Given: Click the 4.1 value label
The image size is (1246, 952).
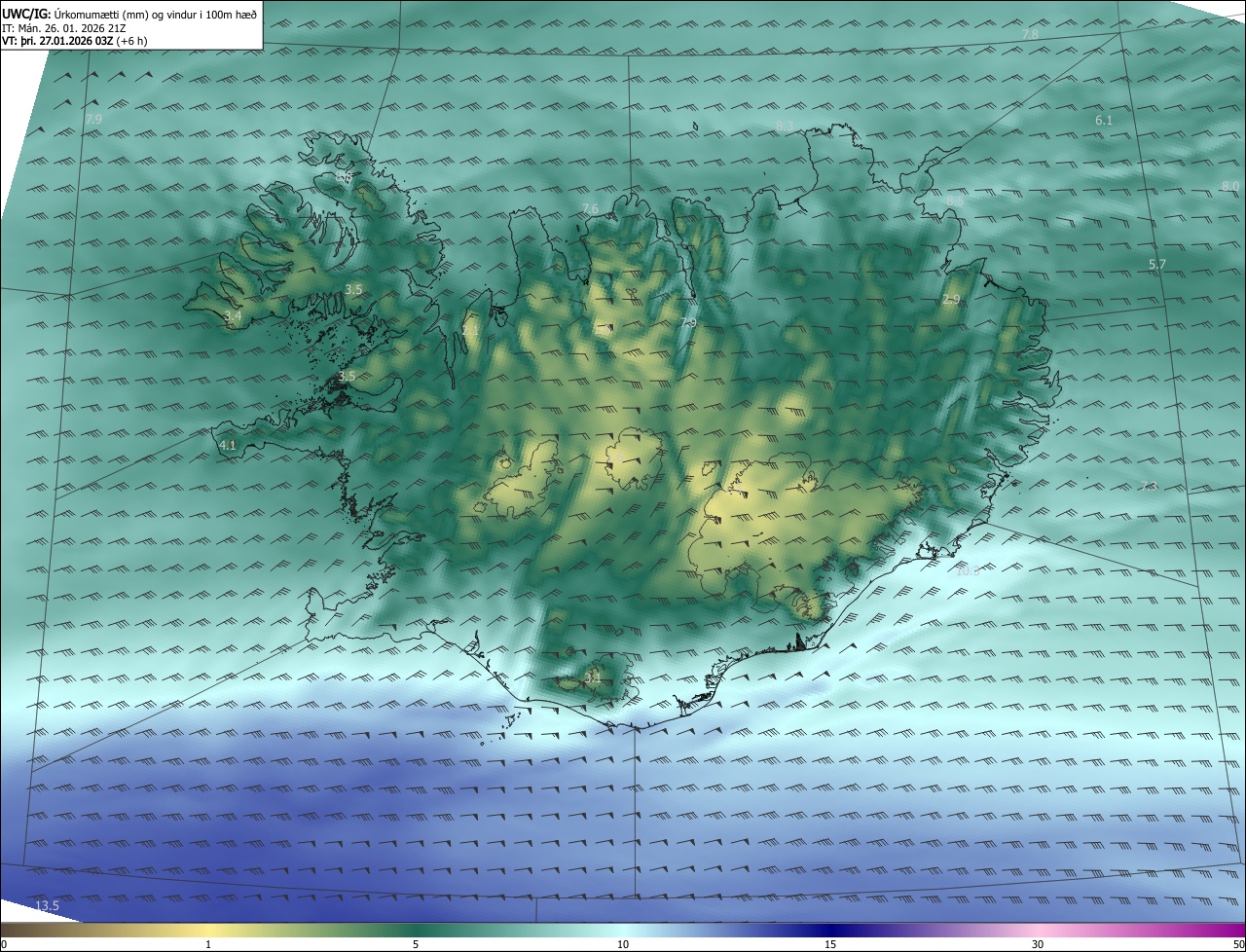Looking at the screenshot, I should point(228,445).
